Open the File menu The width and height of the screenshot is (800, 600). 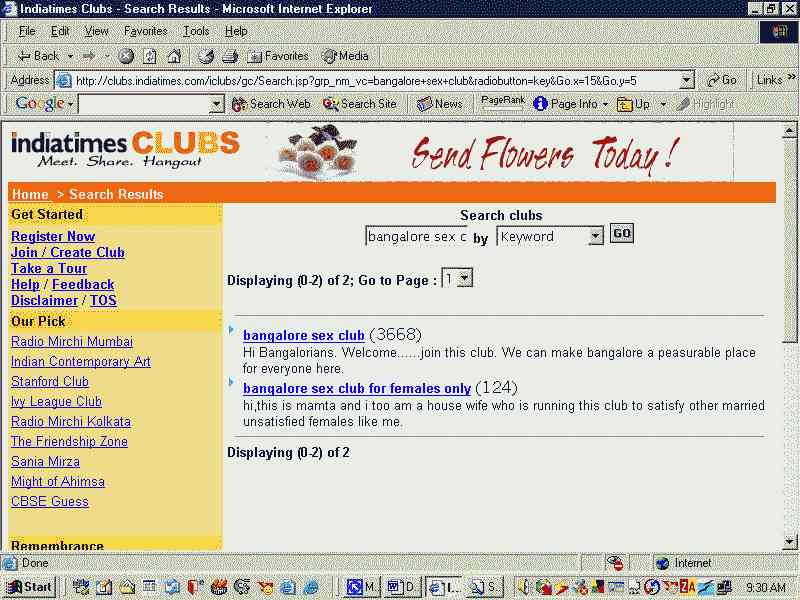point(27,32)
